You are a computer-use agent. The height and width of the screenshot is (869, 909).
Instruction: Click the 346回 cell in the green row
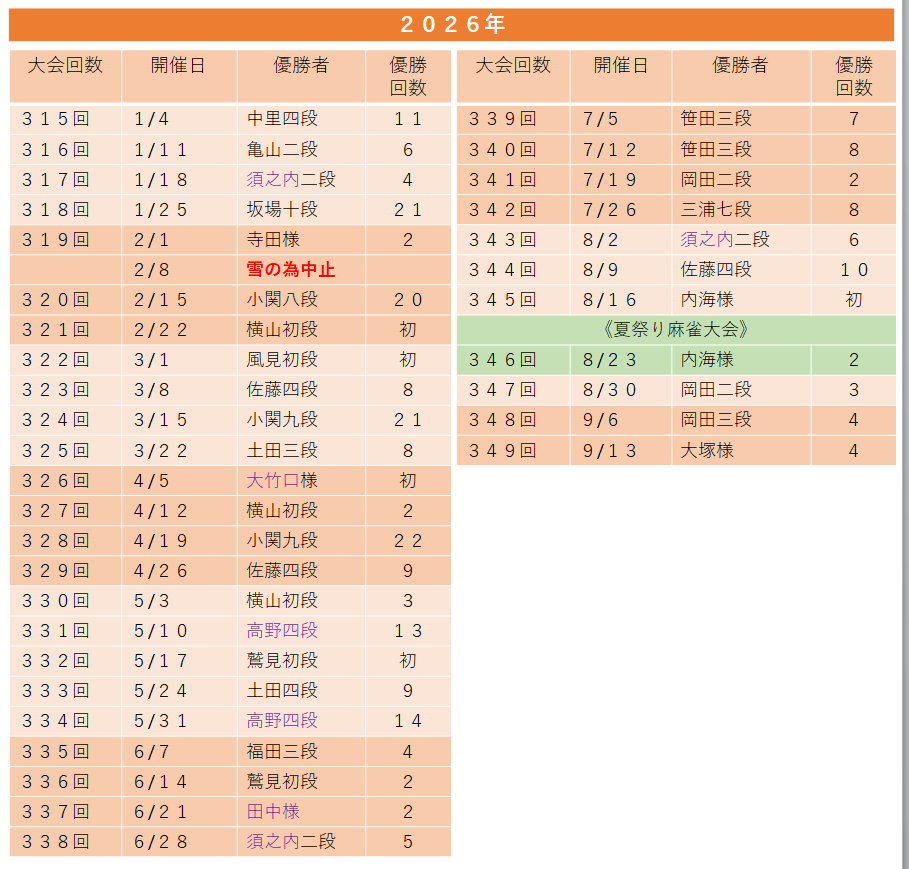pyautogui.click(x=513, y=360)
